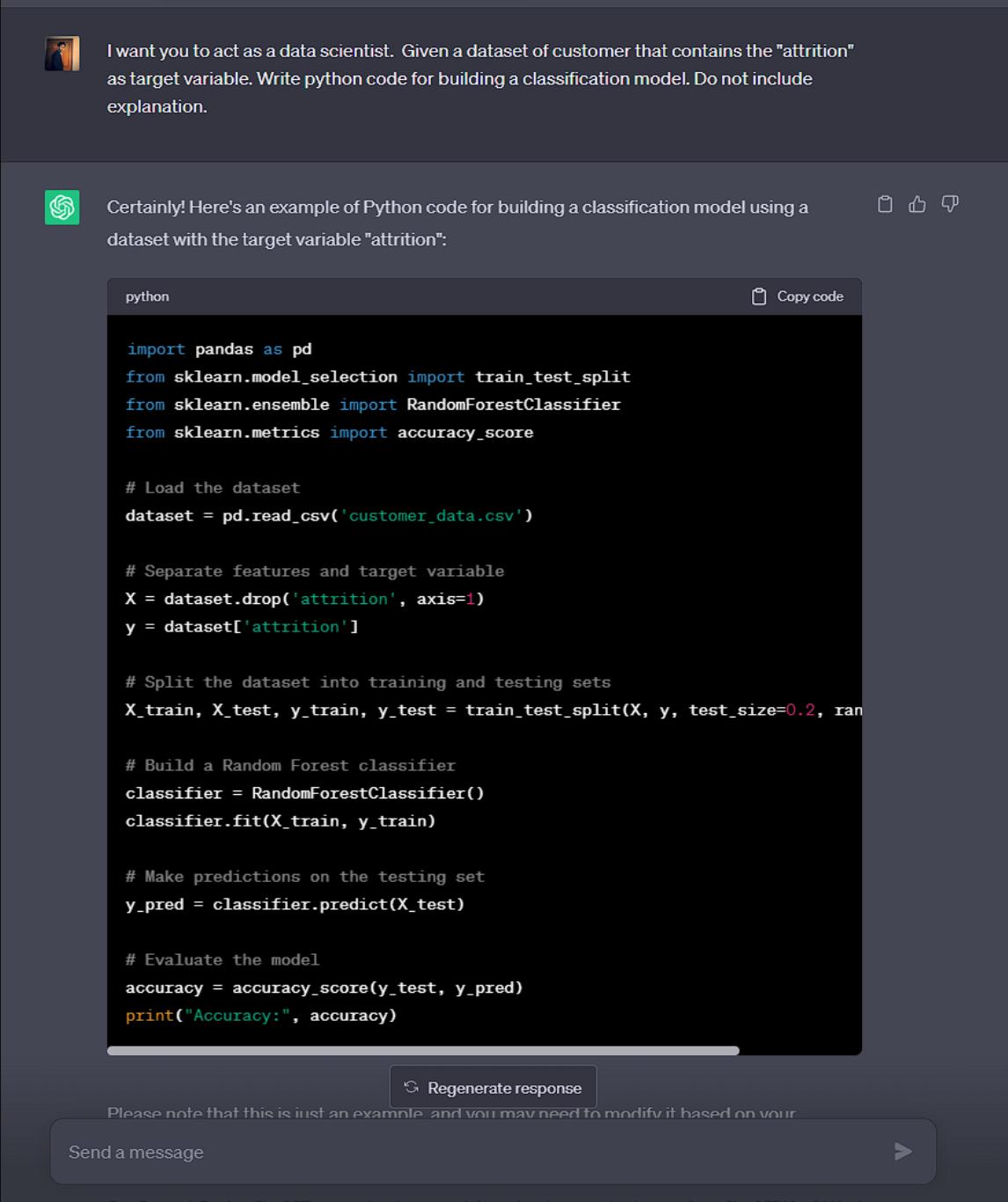
Task: Click the clipboard icon beside Copy code
Action: (759, 297)
